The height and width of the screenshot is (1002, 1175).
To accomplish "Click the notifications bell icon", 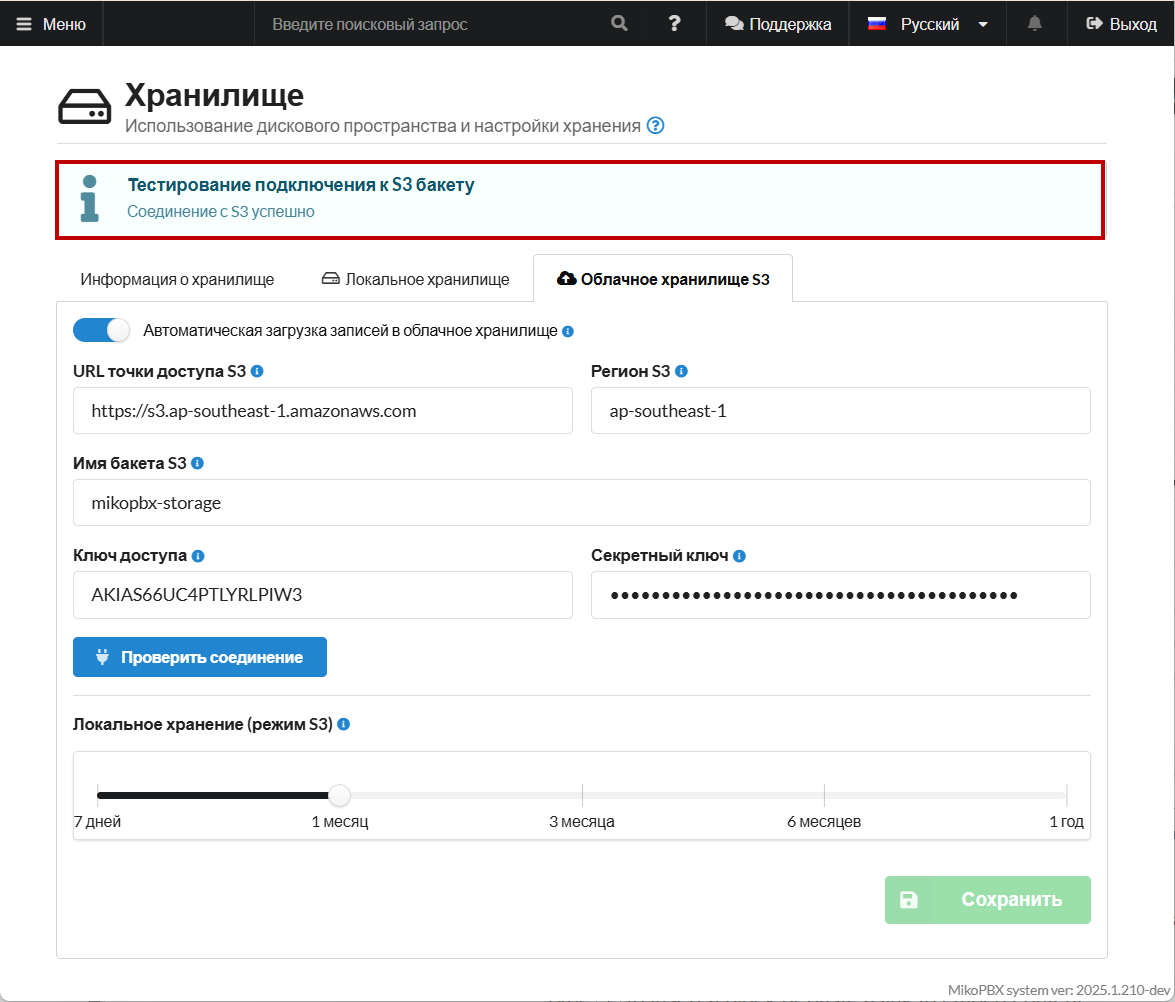I will pos(1035,24).
